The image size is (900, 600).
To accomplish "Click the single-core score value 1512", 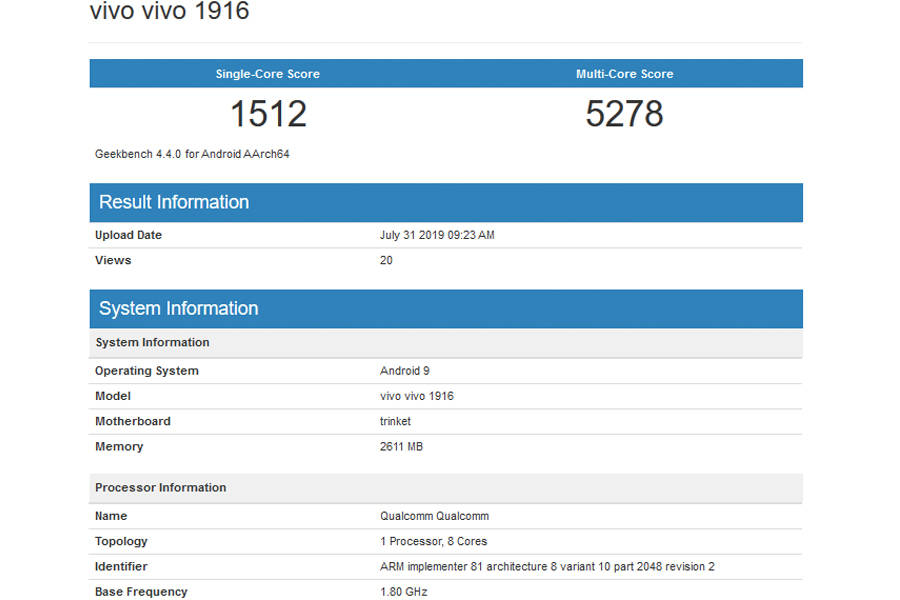I will point(266,113).
